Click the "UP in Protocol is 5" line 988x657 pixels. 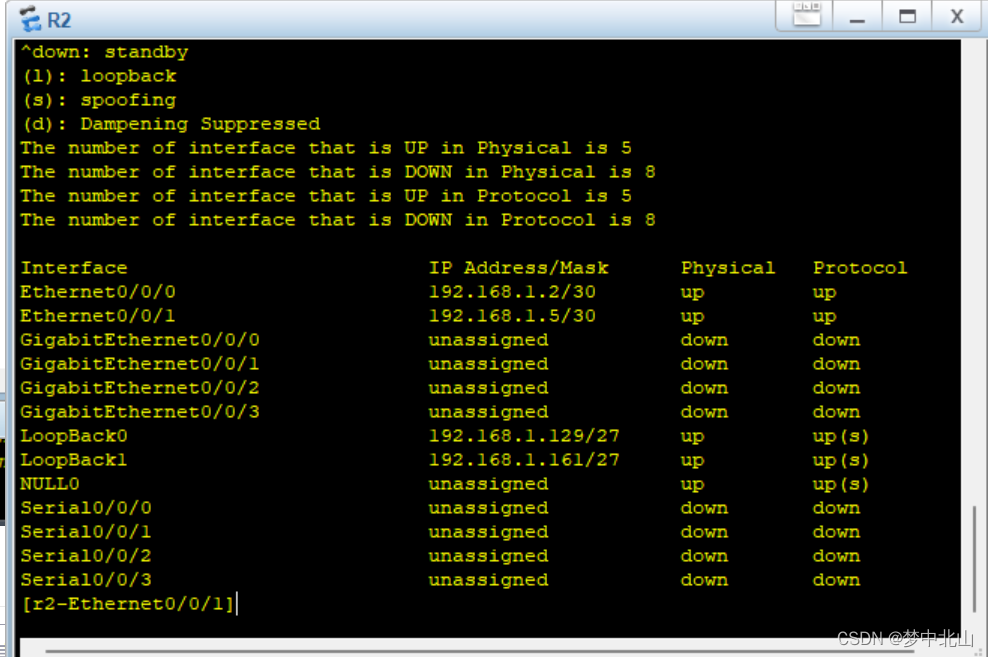(326, 196)
